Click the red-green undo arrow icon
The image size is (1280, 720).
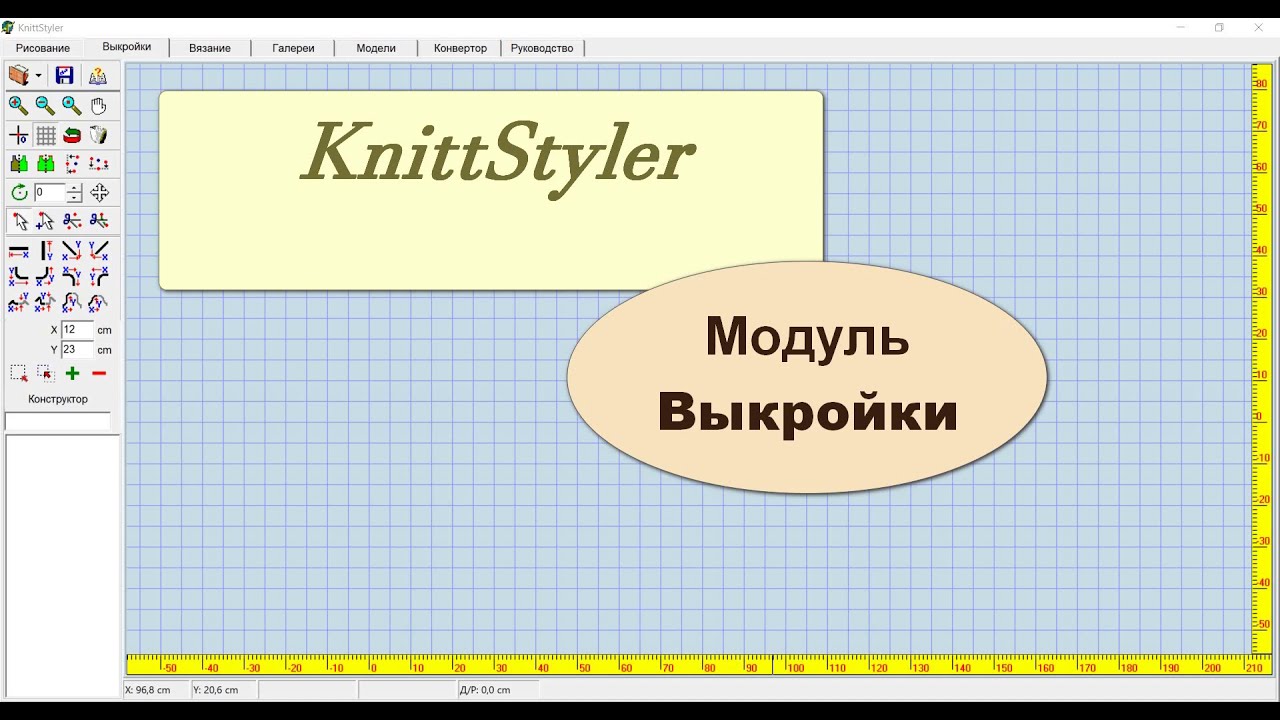[x=72, y=135]
